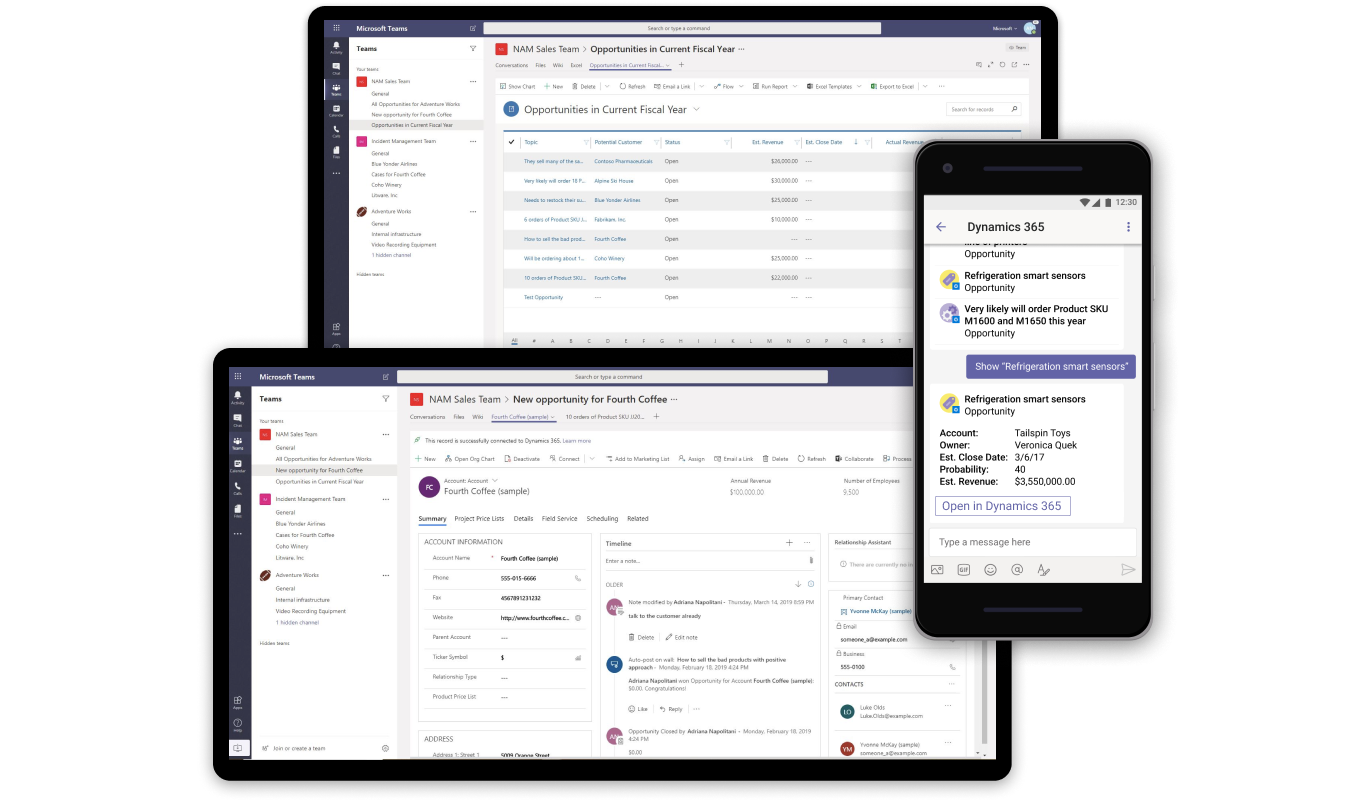This screenshot has width=1366, height=802.
Task: Open Help in the bottom tablet sidebar
Action: pos(237,725)
